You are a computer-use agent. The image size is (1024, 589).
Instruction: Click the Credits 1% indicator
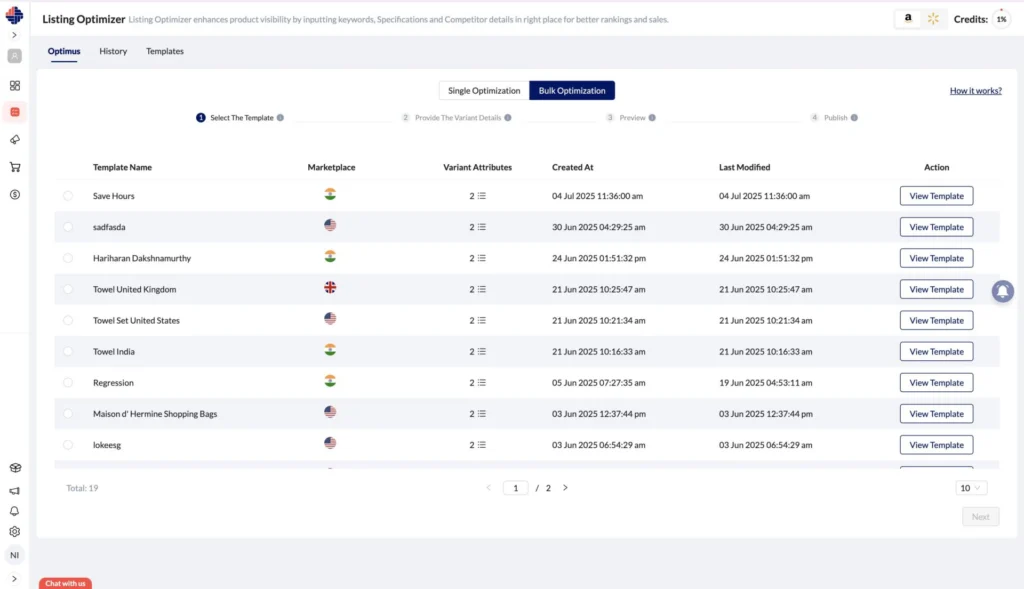click(1001, 19)
